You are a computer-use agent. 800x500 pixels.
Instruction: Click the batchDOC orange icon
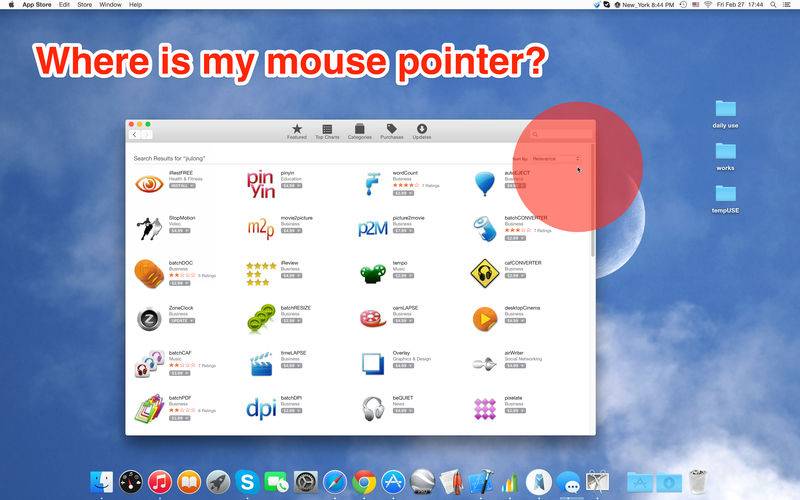tap(149, 273)
